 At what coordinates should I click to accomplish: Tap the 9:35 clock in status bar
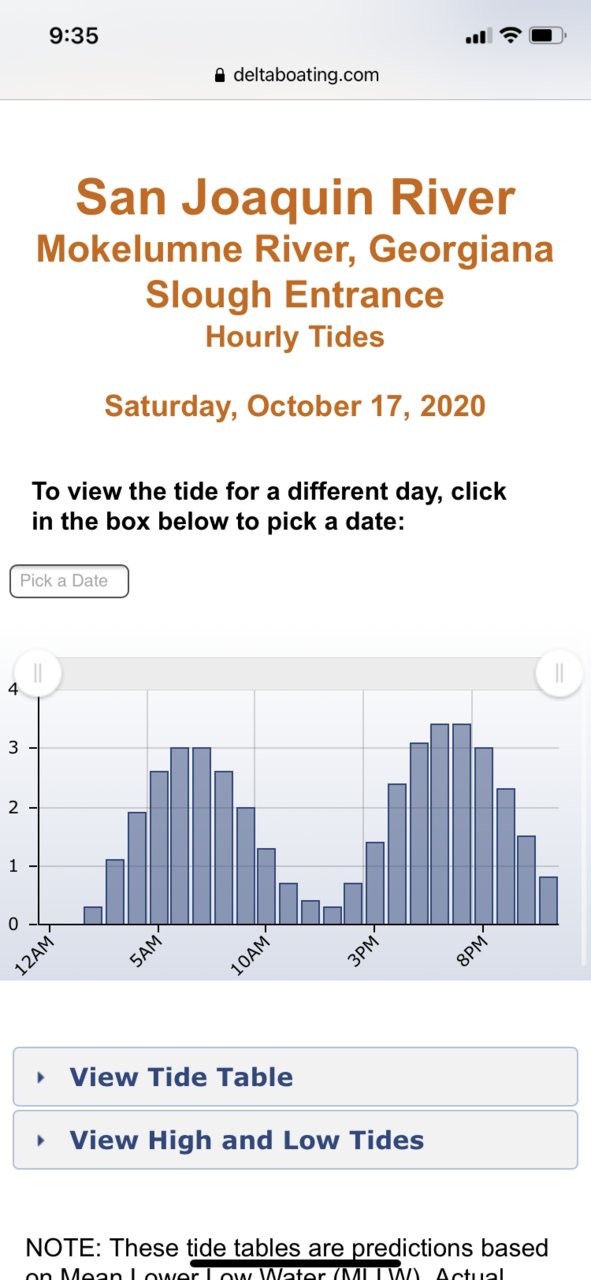[74, 36]
